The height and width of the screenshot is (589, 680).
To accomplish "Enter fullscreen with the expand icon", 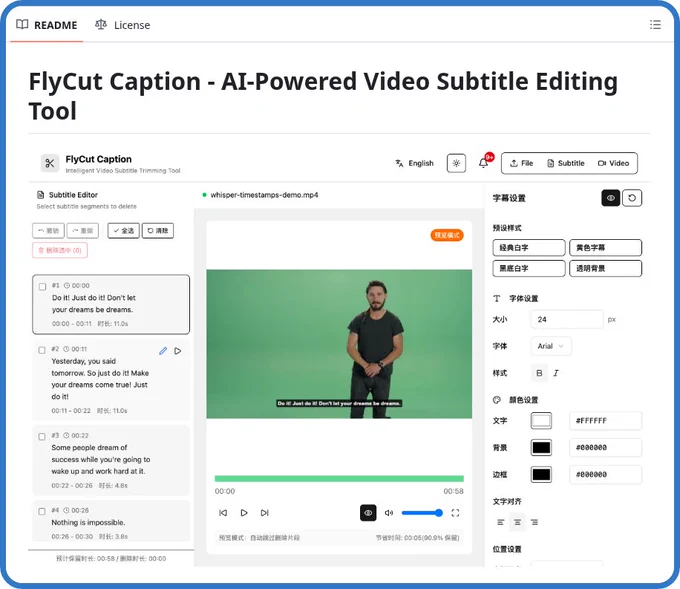I will pyautogui.click(x=455, y=513).
